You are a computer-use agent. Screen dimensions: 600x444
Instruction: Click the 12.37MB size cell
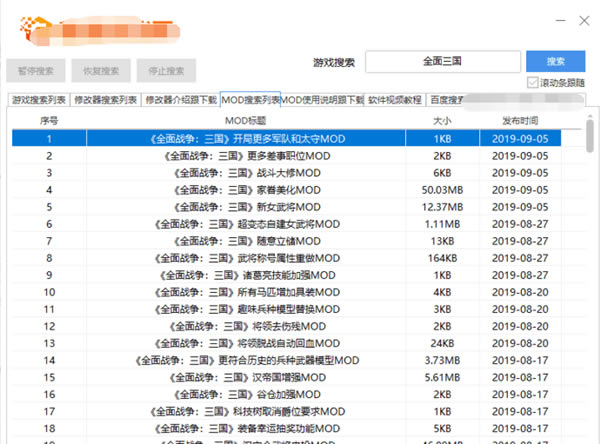tap(442, 207)
